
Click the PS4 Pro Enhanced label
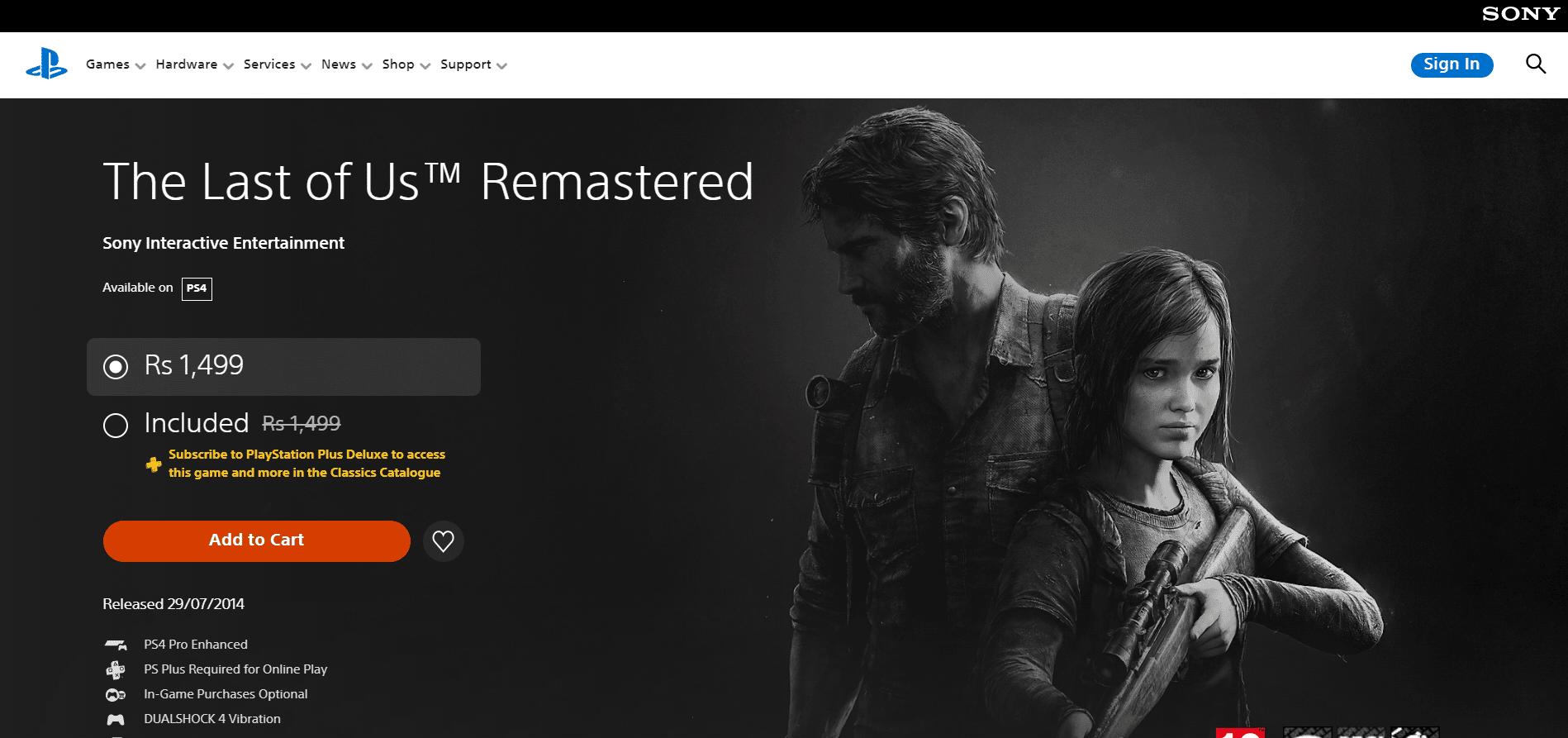click(x=196, y=645)
